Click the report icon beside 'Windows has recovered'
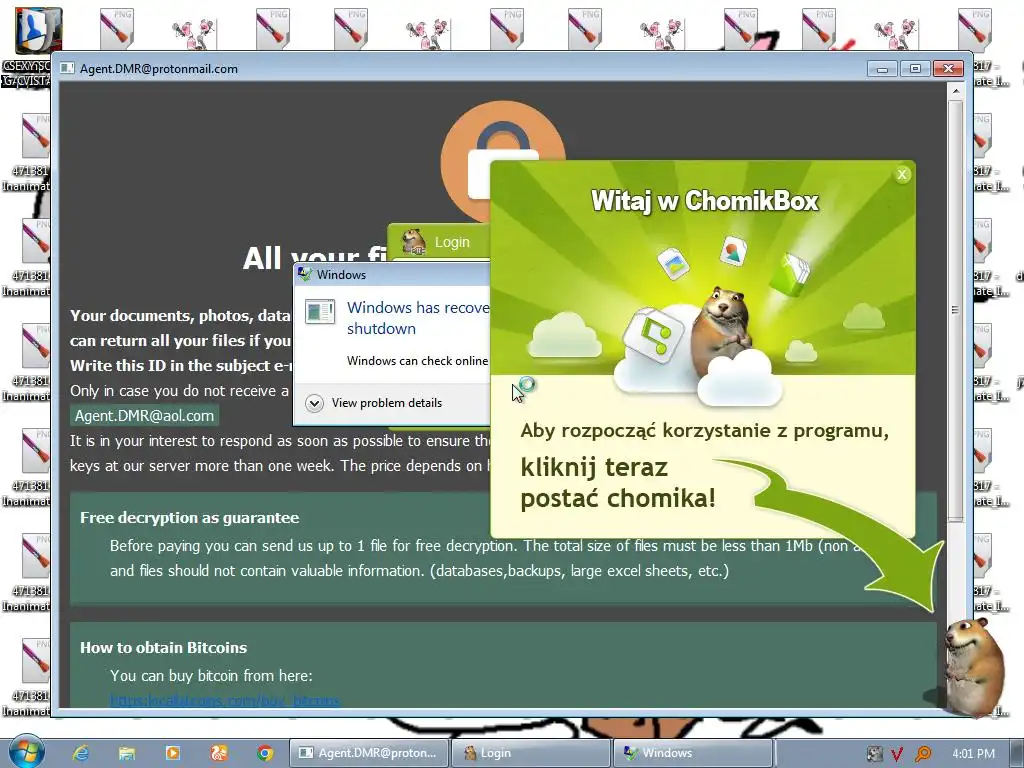This screenshot has height=768, width=1024. coord(320,312)
